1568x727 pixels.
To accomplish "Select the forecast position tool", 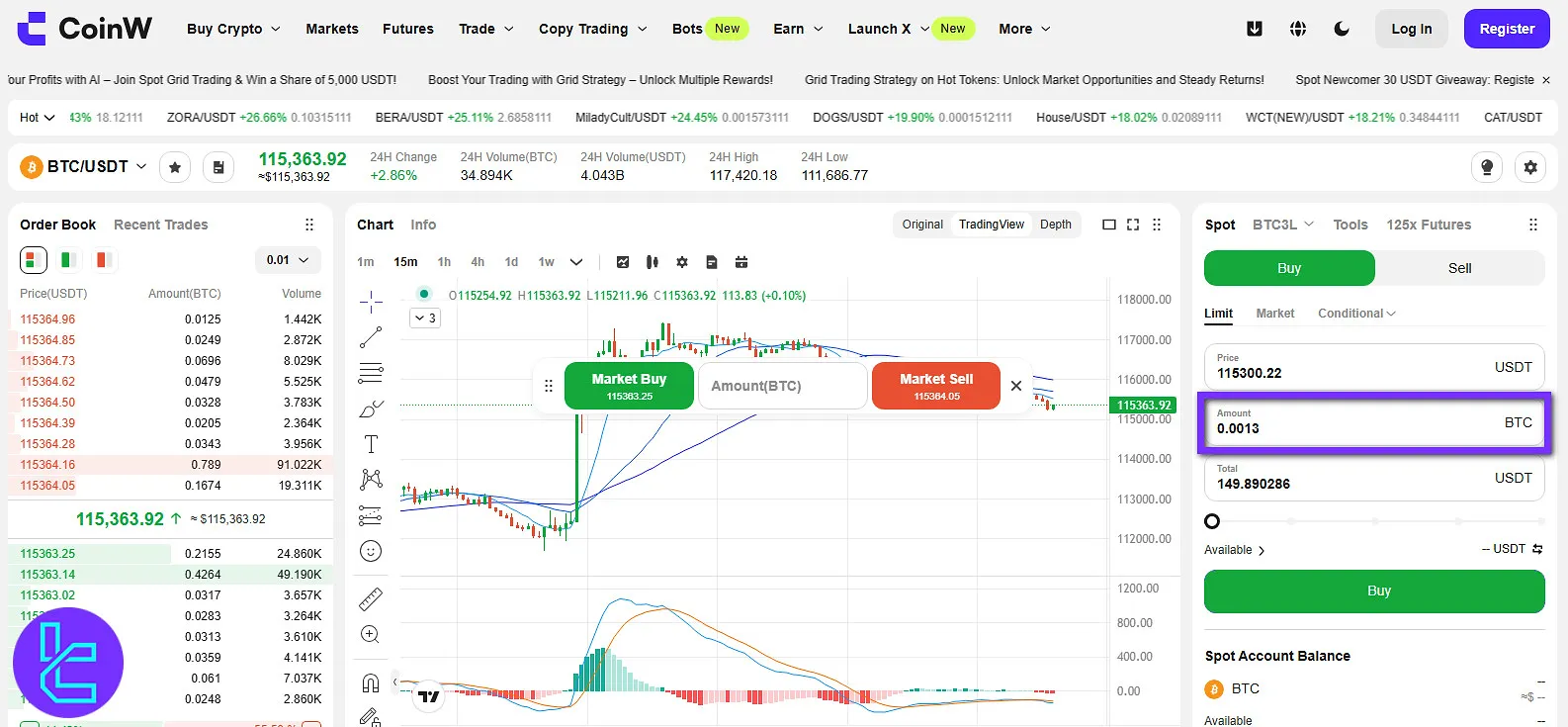I will (371, 515).
